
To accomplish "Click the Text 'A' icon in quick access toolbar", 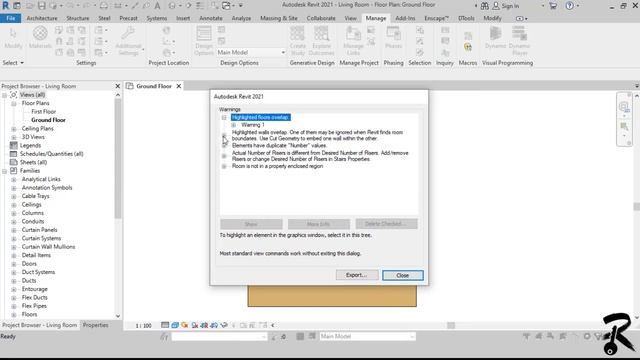I will tap(157, 6).
